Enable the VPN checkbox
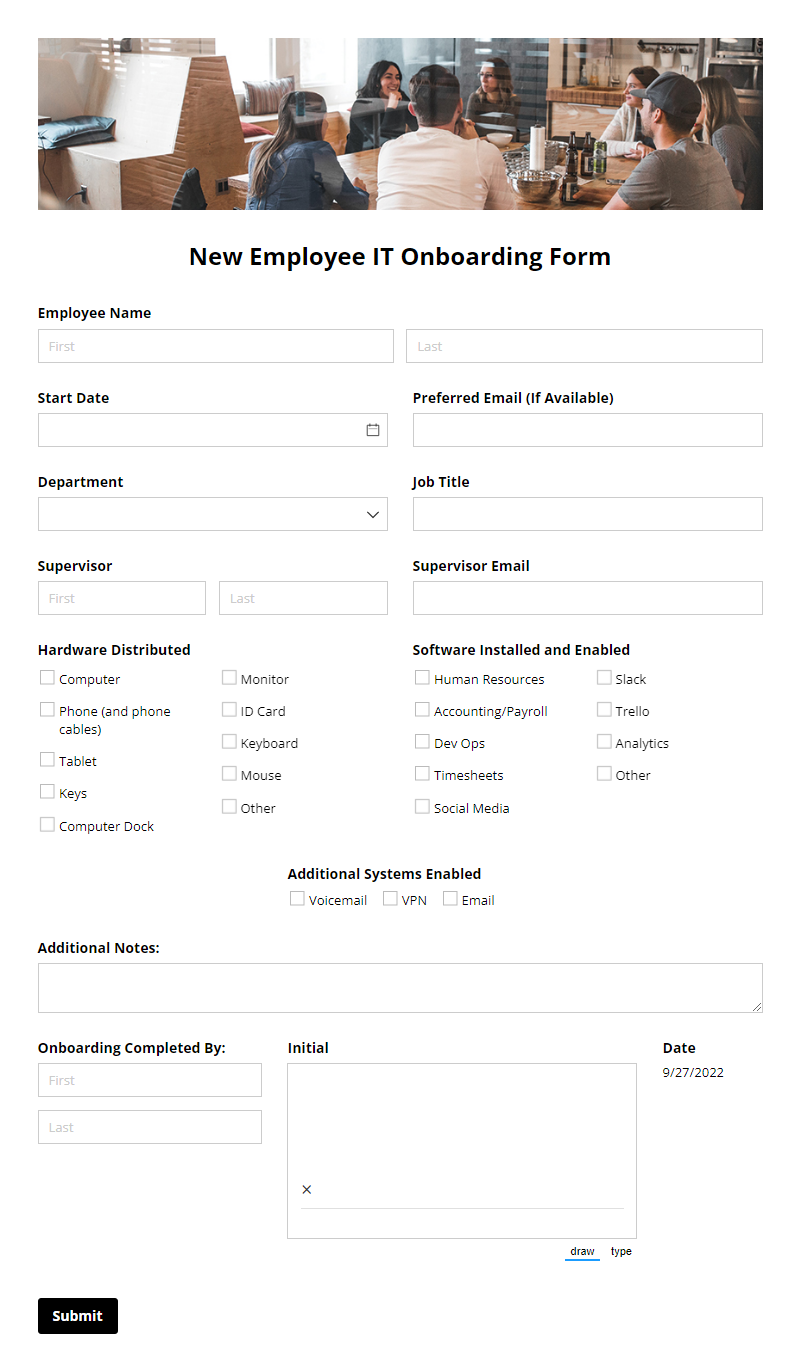800x1372 pixels. [389, 898]
